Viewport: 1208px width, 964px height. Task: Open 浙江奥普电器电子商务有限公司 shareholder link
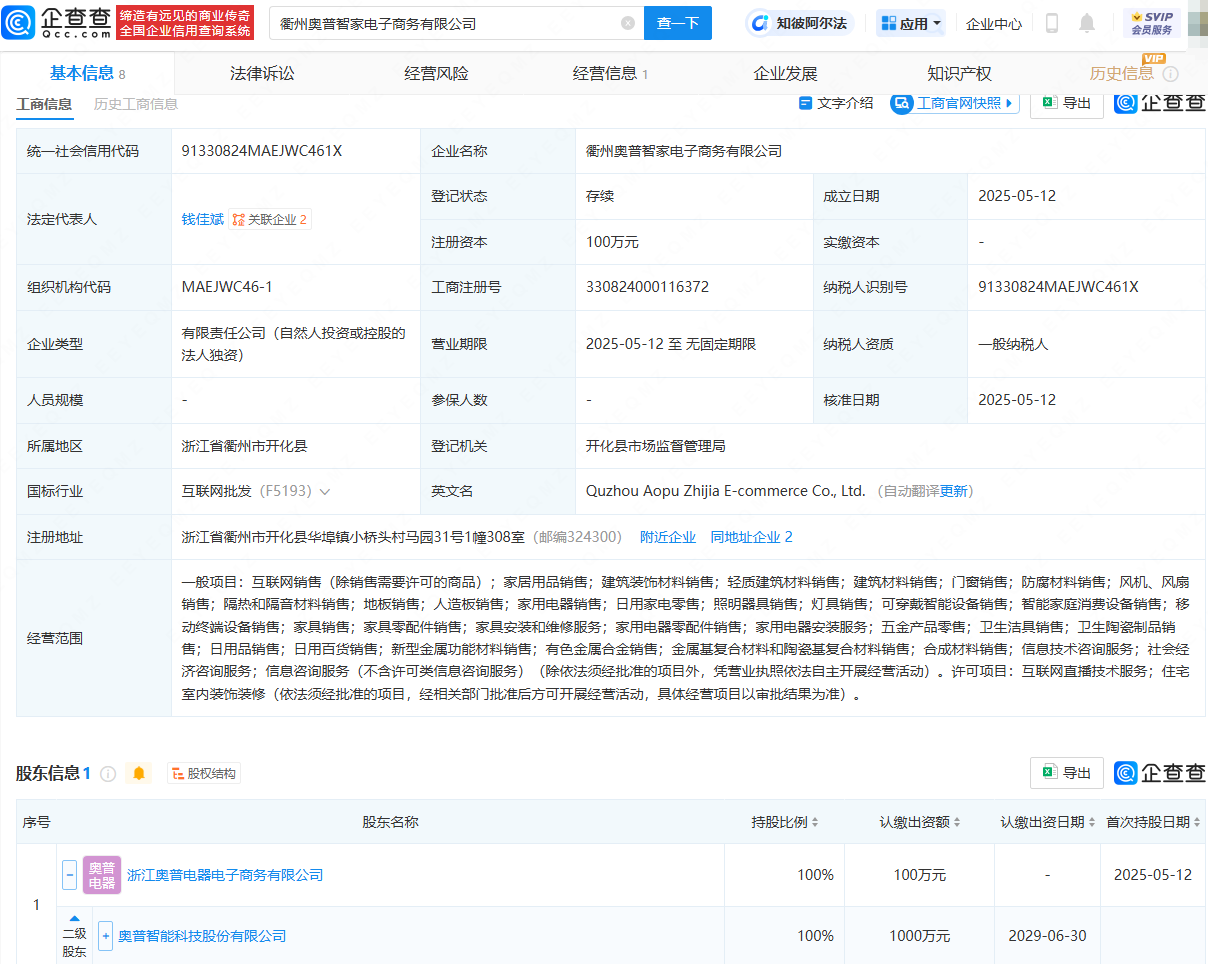click(225, 875)
